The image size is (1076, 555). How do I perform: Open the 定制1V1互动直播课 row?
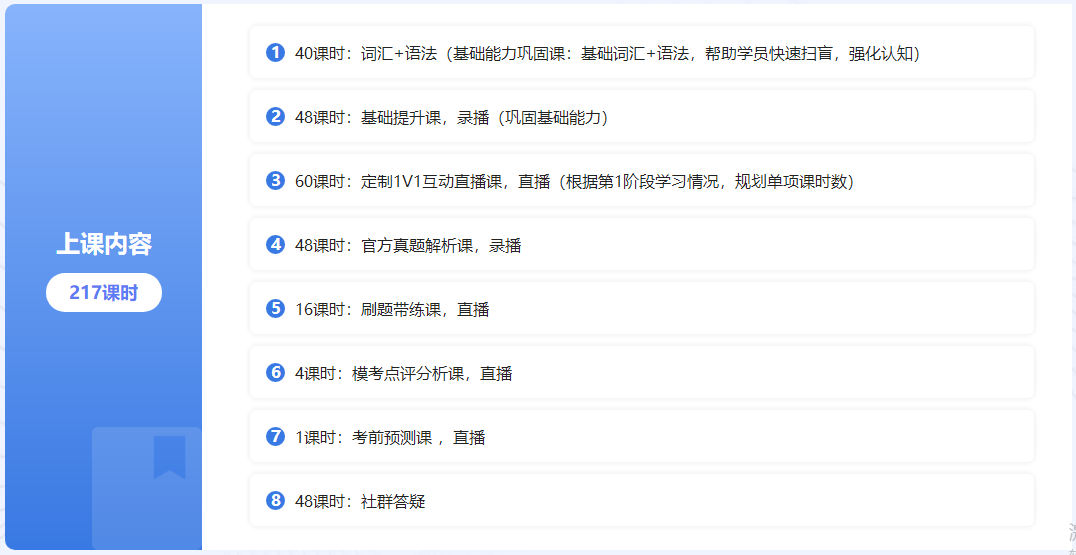641,181
